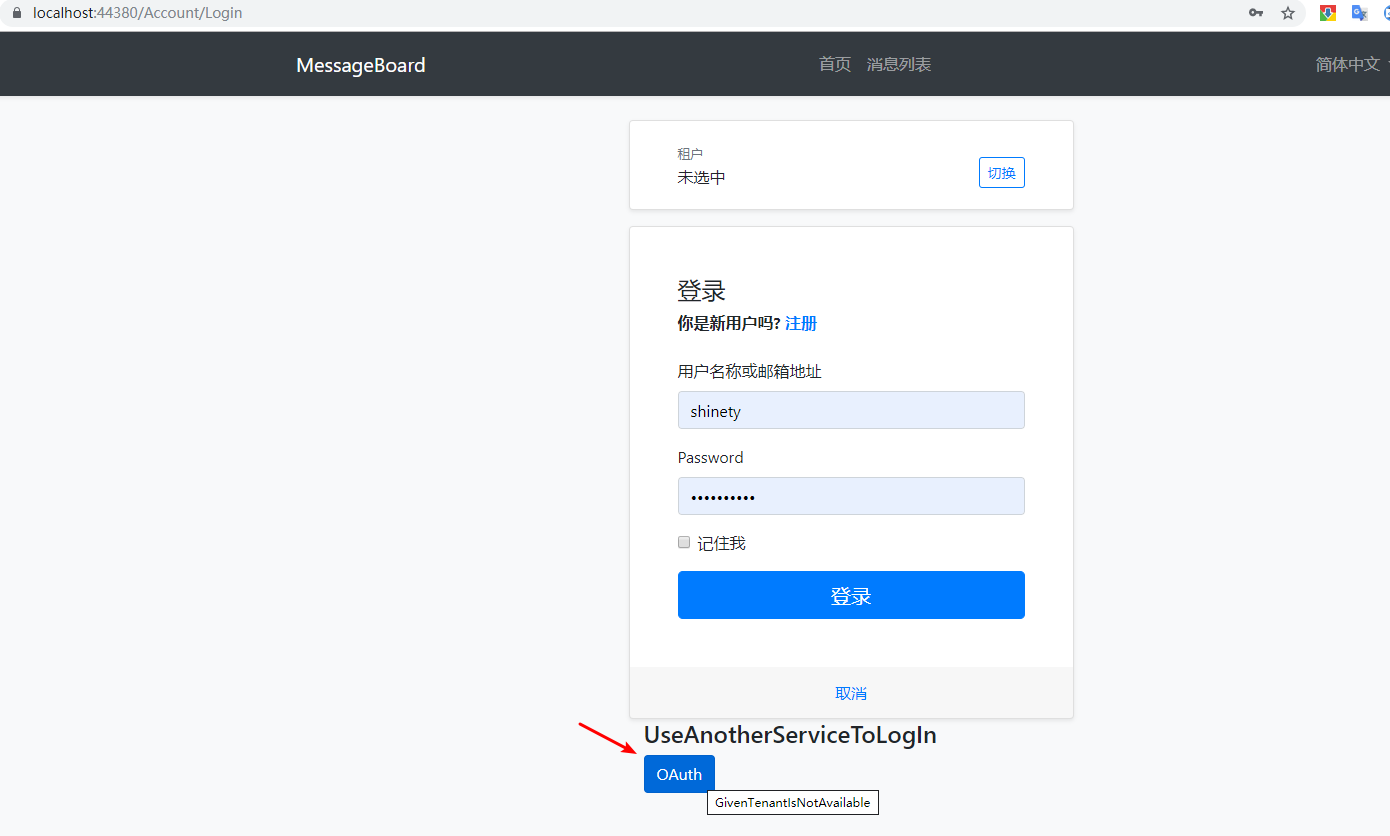Image resolution: width=1390 pixels, height=836 pixels.
Task: Click the 切换 tenant switch button
Action: (1001, 173)
